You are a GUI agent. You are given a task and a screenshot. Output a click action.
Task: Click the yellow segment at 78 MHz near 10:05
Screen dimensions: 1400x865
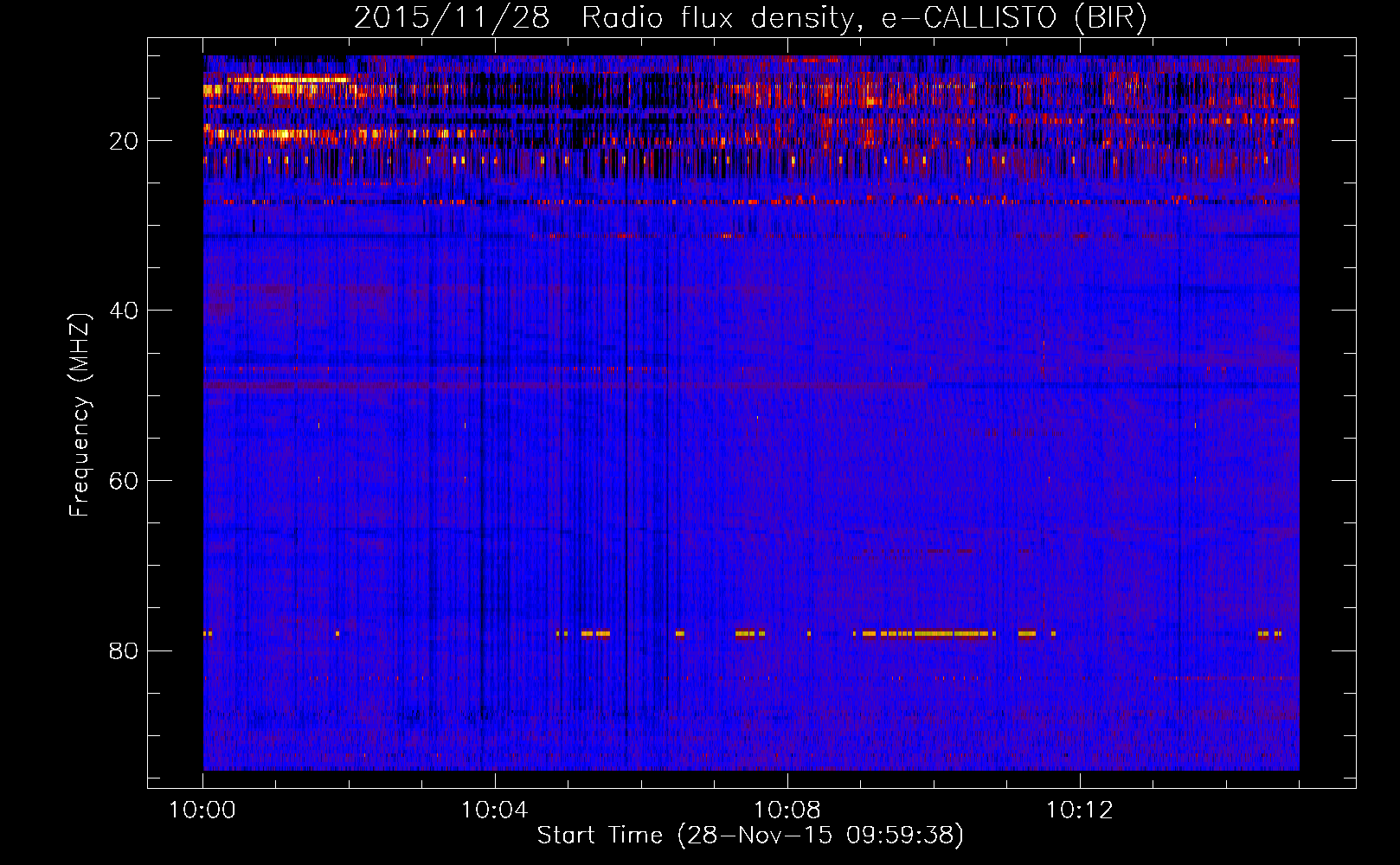[595, 634]
